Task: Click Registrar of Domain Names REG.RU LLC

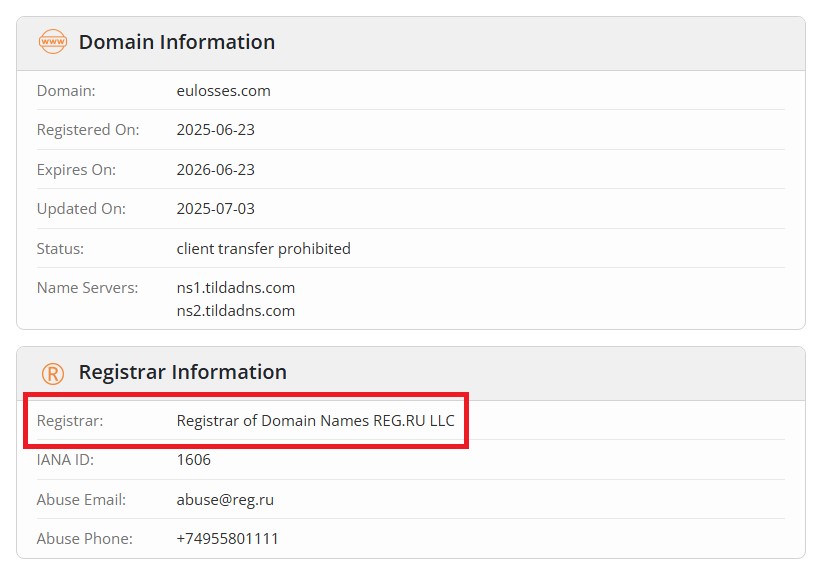Action: coord(315,420)
